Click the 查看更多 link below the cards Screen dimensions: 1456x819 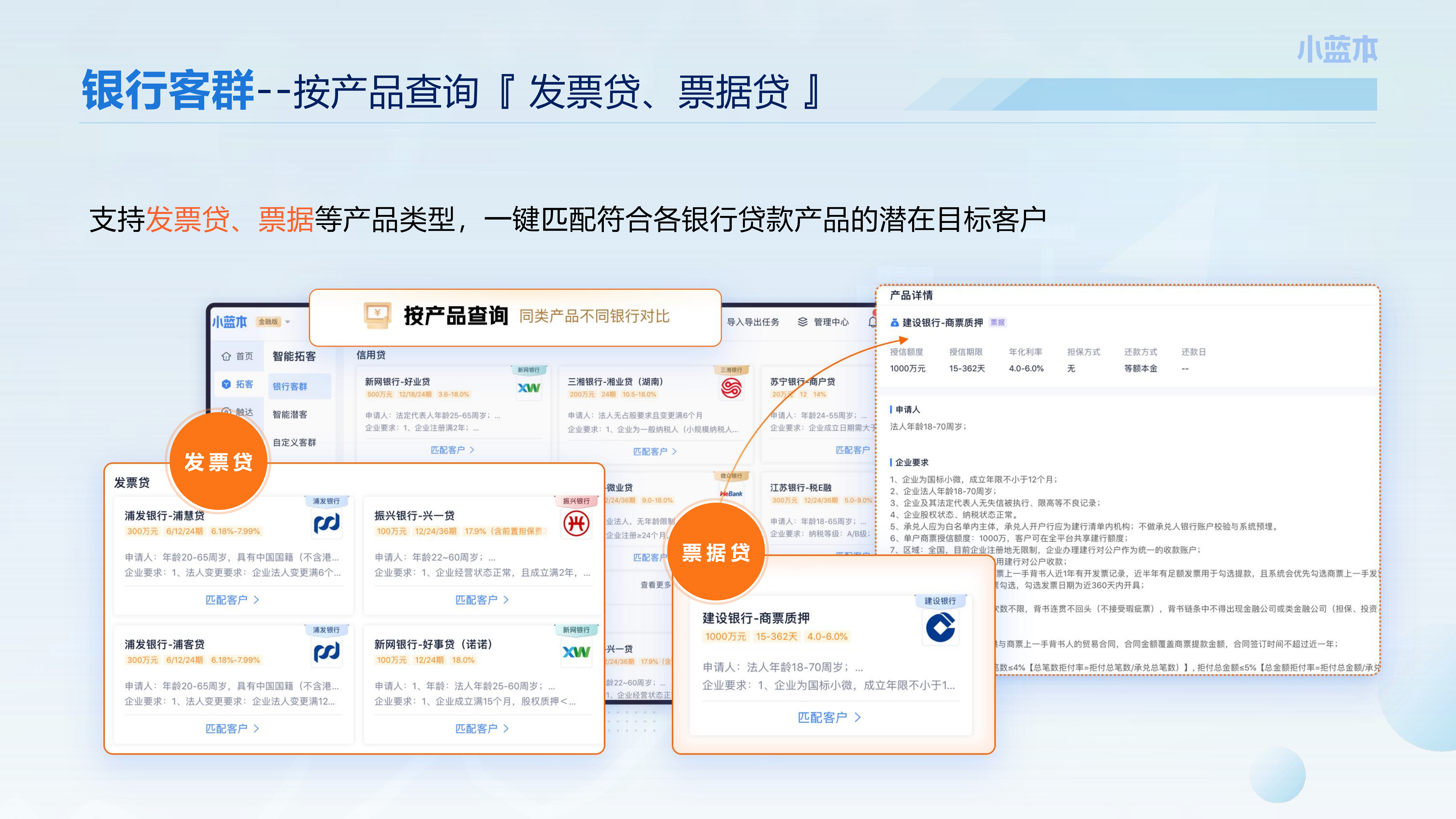point(656,585)
